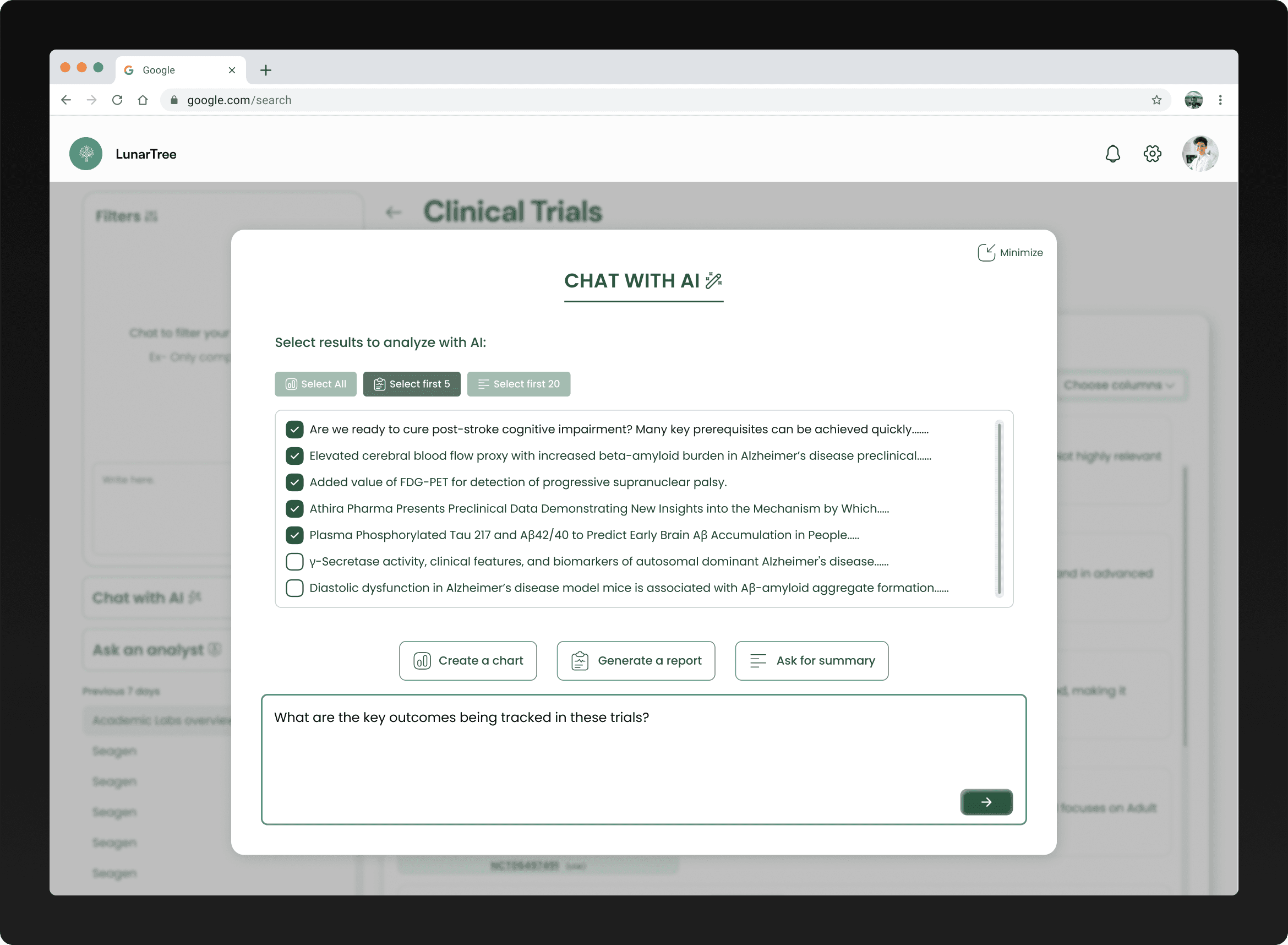Screen dimensions: 1288x945
Task: Click the Generate a report button
Action: (635, 660)
